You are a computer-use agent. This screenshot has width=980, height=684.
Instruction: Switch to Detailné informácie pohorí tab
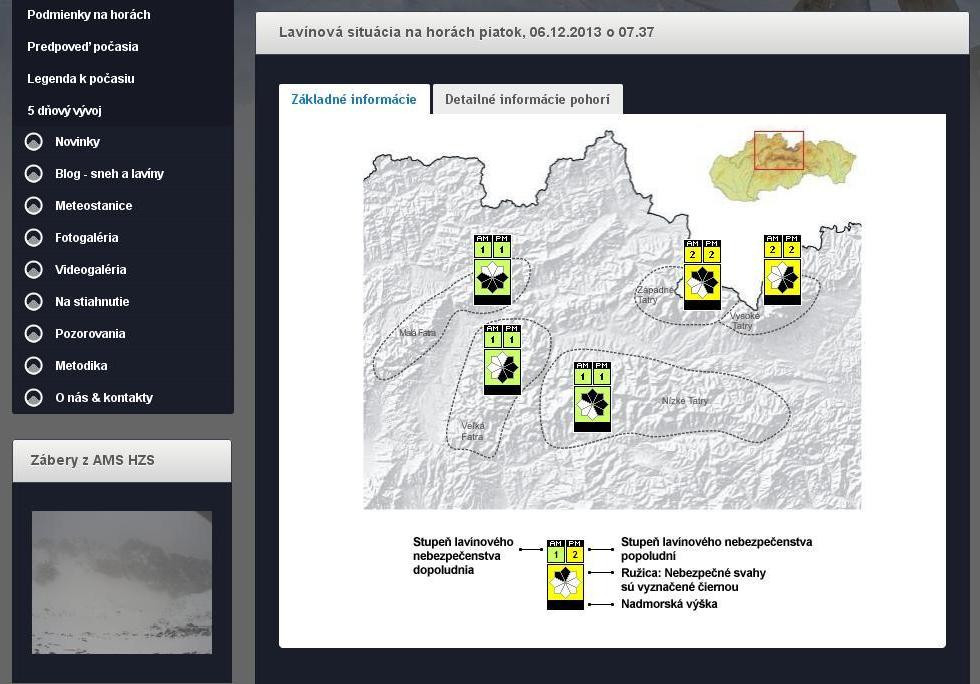coord(527,100)
